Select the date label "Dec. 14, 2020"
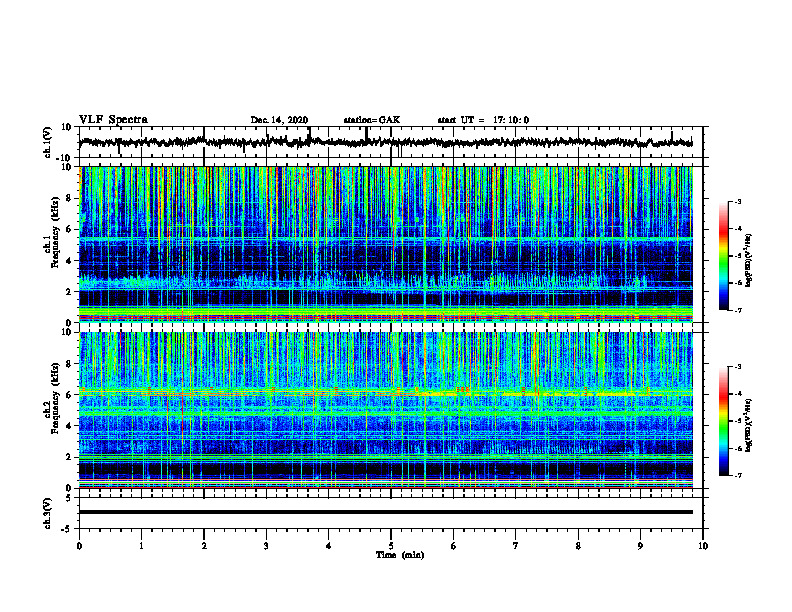This screenshot has width=792, height=612. point(279,120)
